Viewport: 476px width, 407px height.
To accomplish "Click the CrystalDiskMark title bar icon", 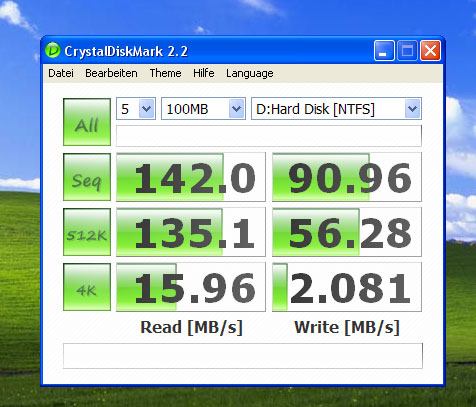I will pyautogui.click(x=52, y=51).
